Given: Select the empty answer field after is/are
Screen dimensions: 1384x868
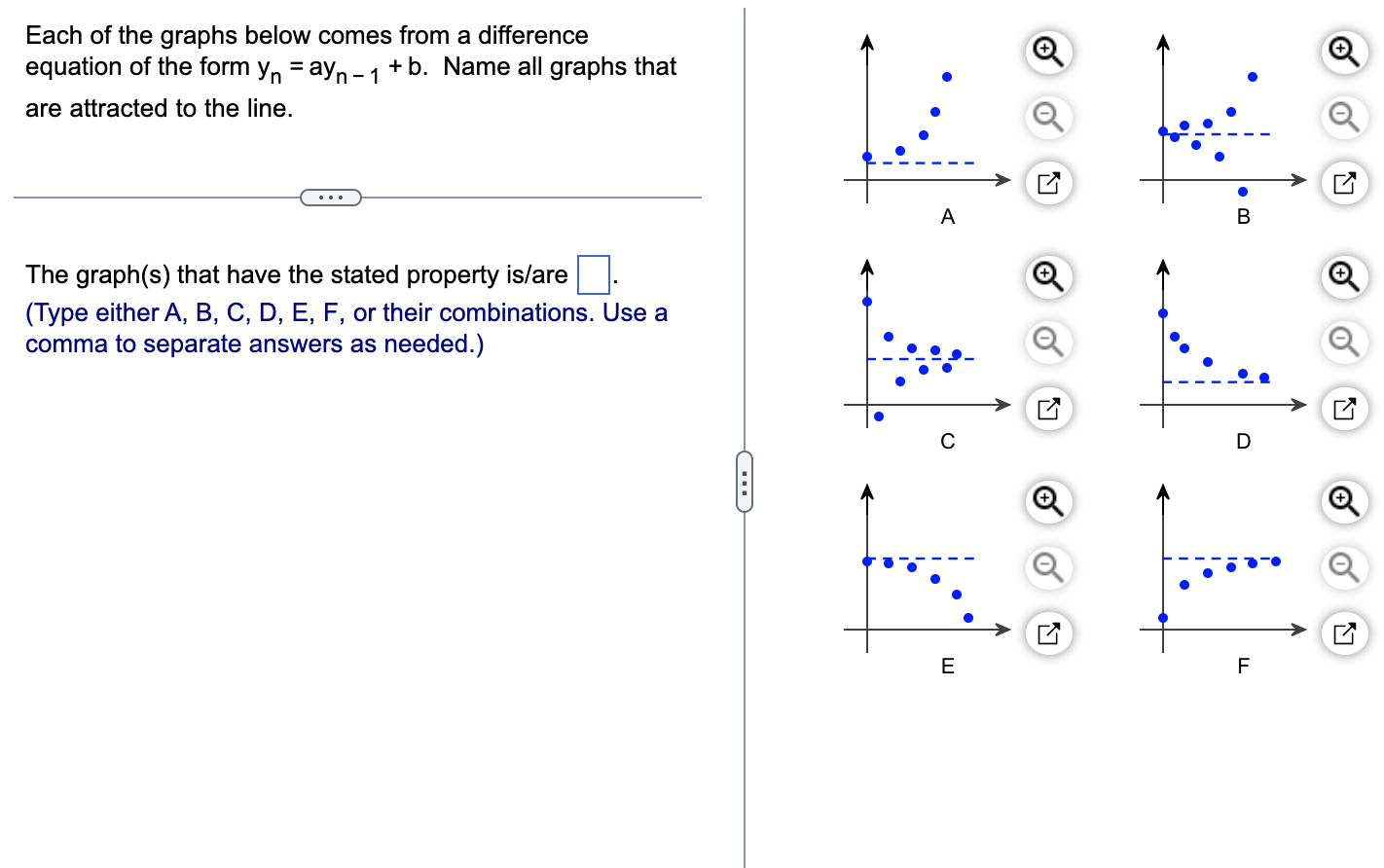Looking at the screenshot, I should pos(593,272).
